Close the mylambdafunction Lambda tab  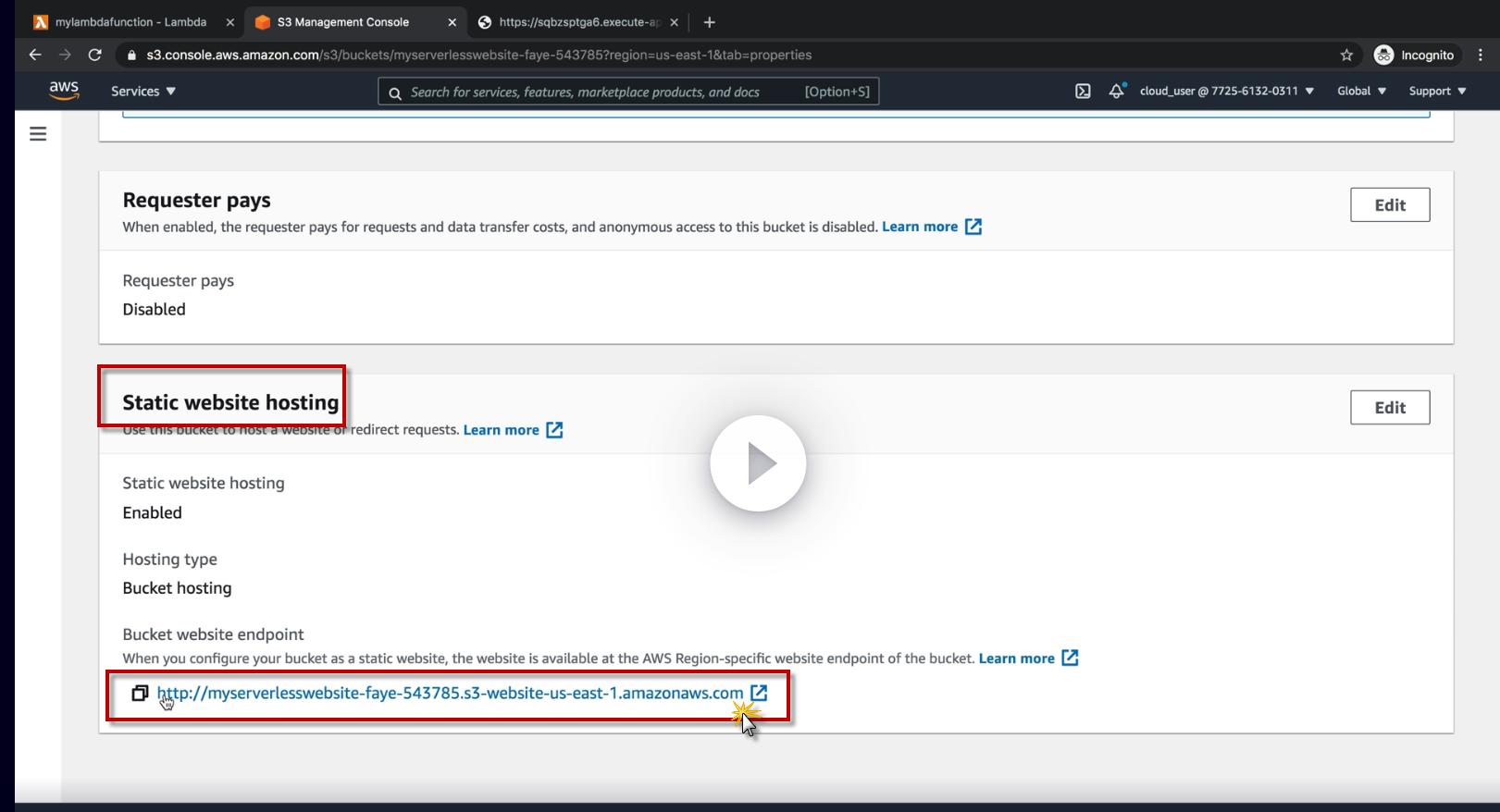click(229, 22)
